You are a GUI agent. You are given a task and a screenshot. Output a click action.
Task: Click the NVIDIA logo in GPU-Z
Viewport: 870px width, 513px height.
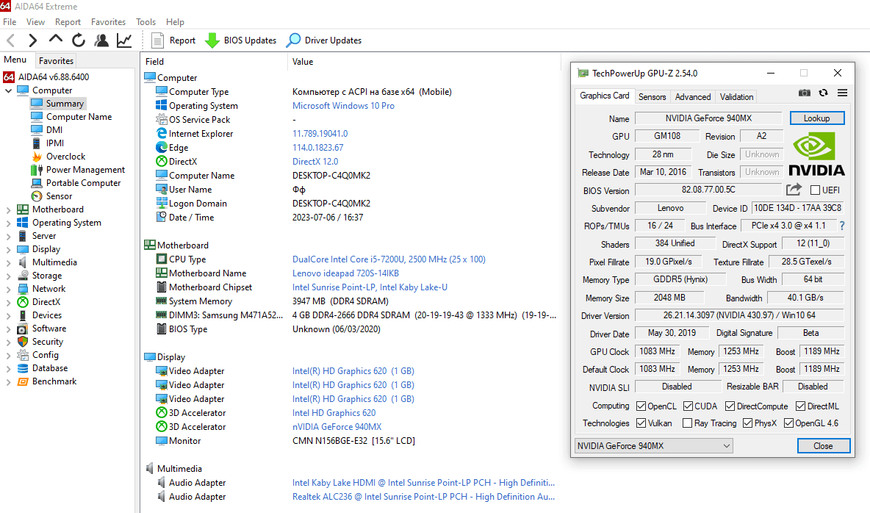(816, 154)
